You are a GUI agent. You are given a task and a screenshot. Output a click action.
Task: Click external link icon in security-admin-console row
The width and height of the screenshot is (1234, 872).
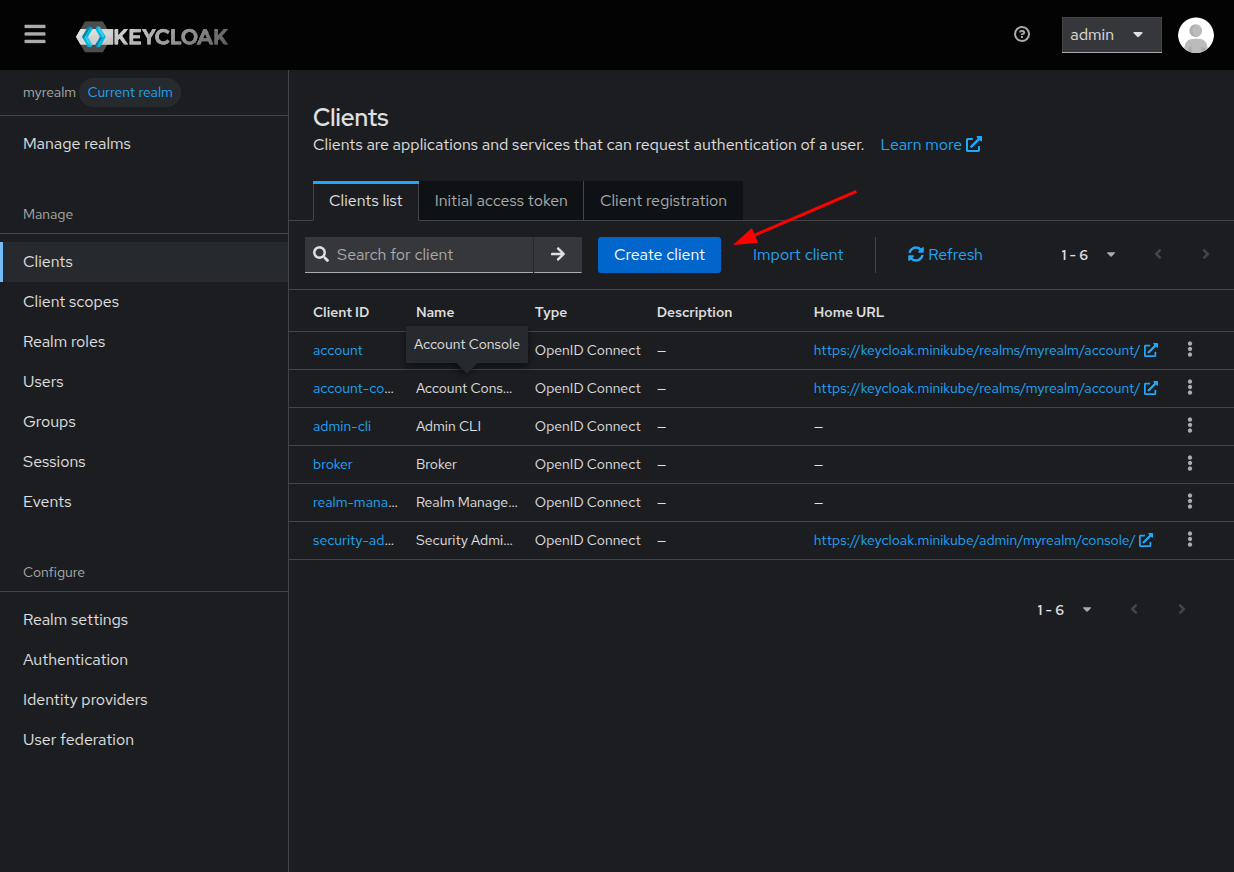1146,540
